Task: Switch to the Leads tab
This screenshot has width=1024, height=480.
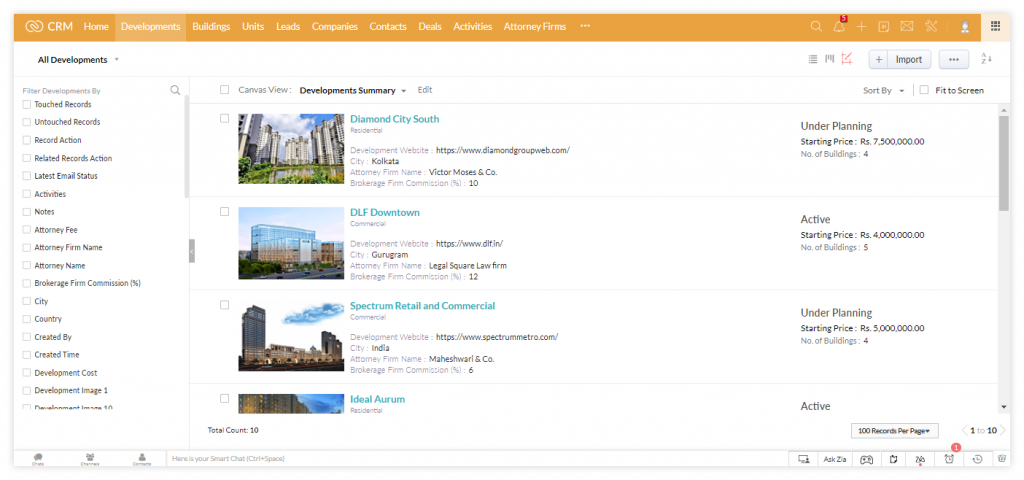Action: click(x=288, y=27)
